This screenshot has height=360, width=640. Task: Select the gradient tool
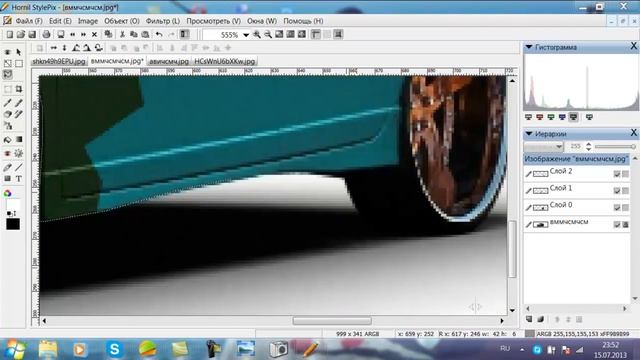[x=19, y=140]
